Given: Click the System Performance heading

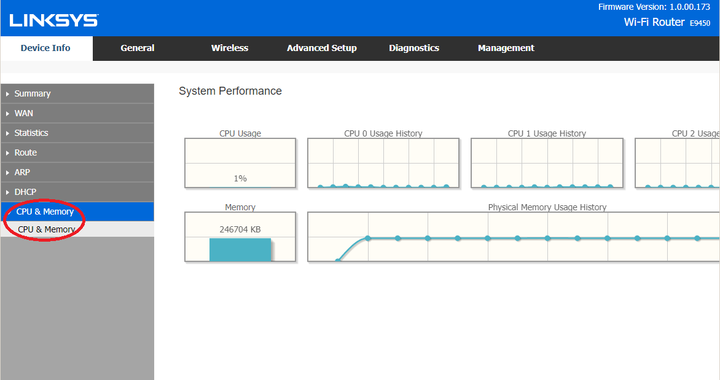Looking at the screenshot, I should click(x=230, y=91).
